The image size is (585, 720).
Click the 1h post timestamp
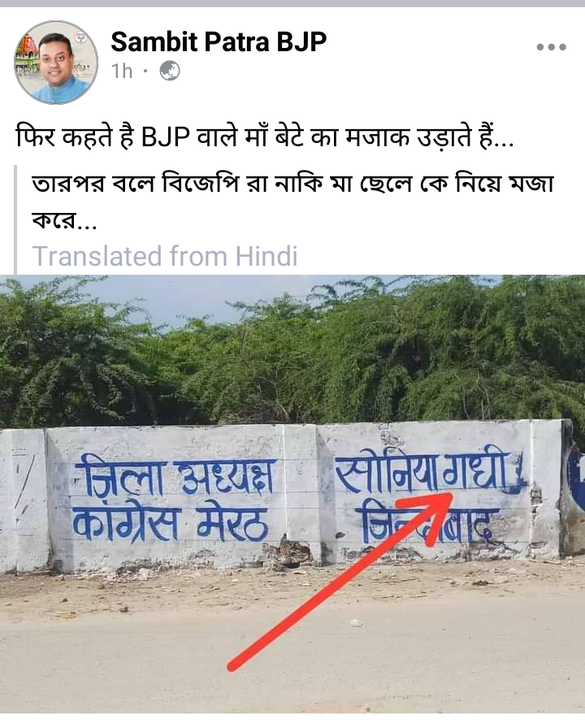(122, 71)
